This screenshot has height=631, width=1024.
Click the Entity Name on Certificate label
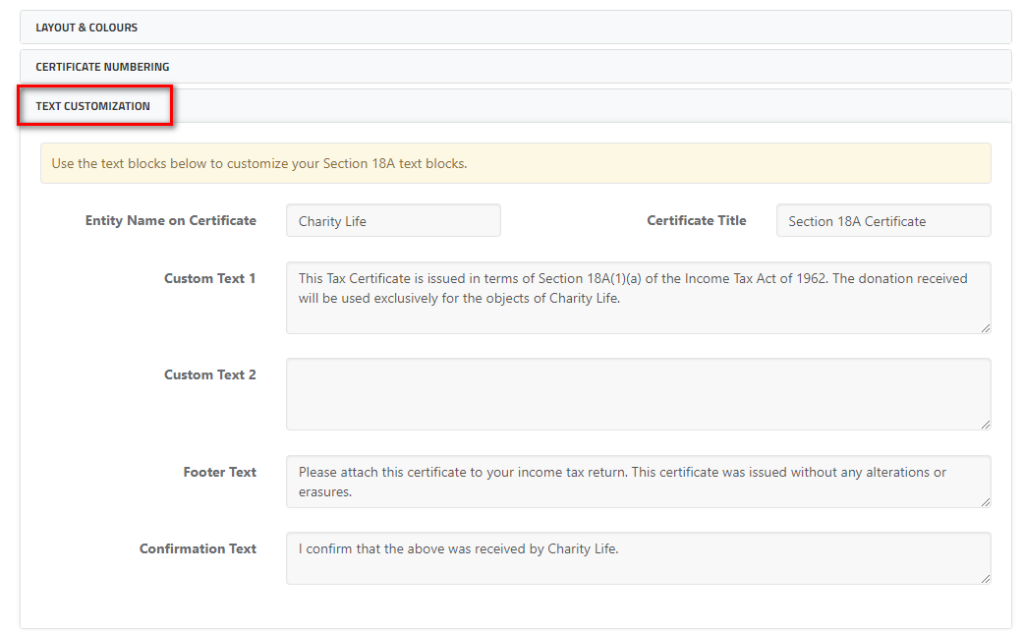coord(170,221)
